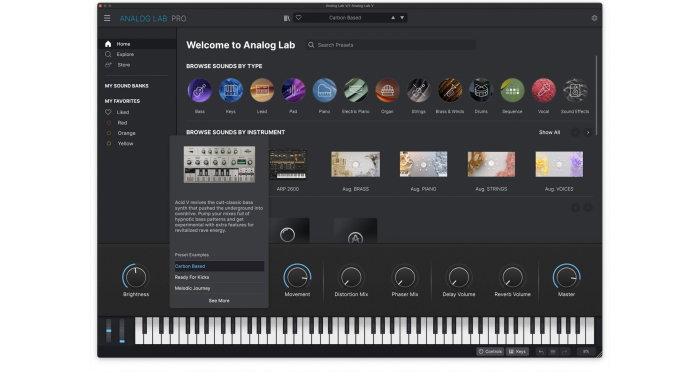700x372 pixels.
Task: Browse Drums sound type
Action: click(481, 91)
